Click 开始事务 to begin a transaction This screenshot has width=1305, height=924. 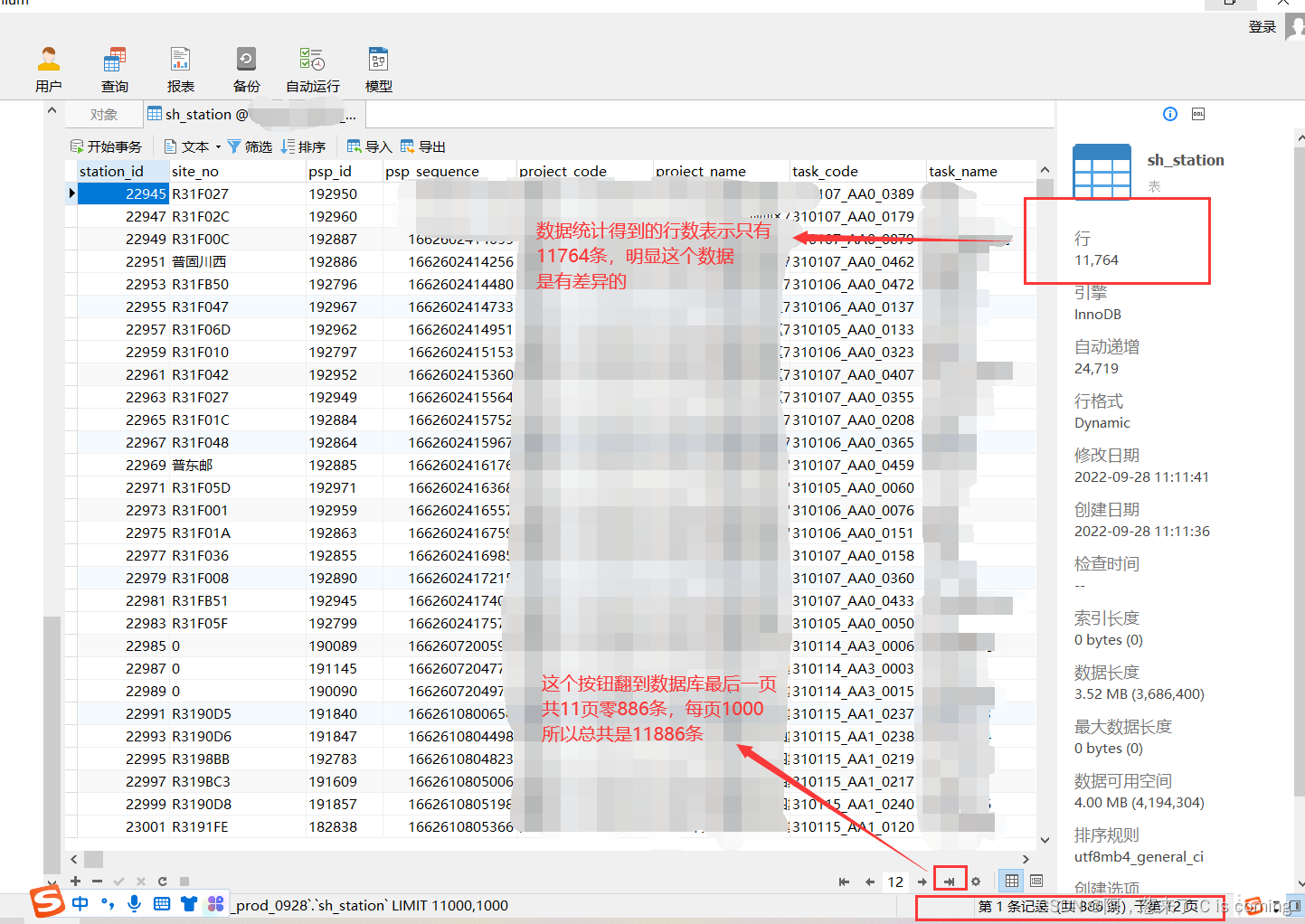click(x=106, y=146)
